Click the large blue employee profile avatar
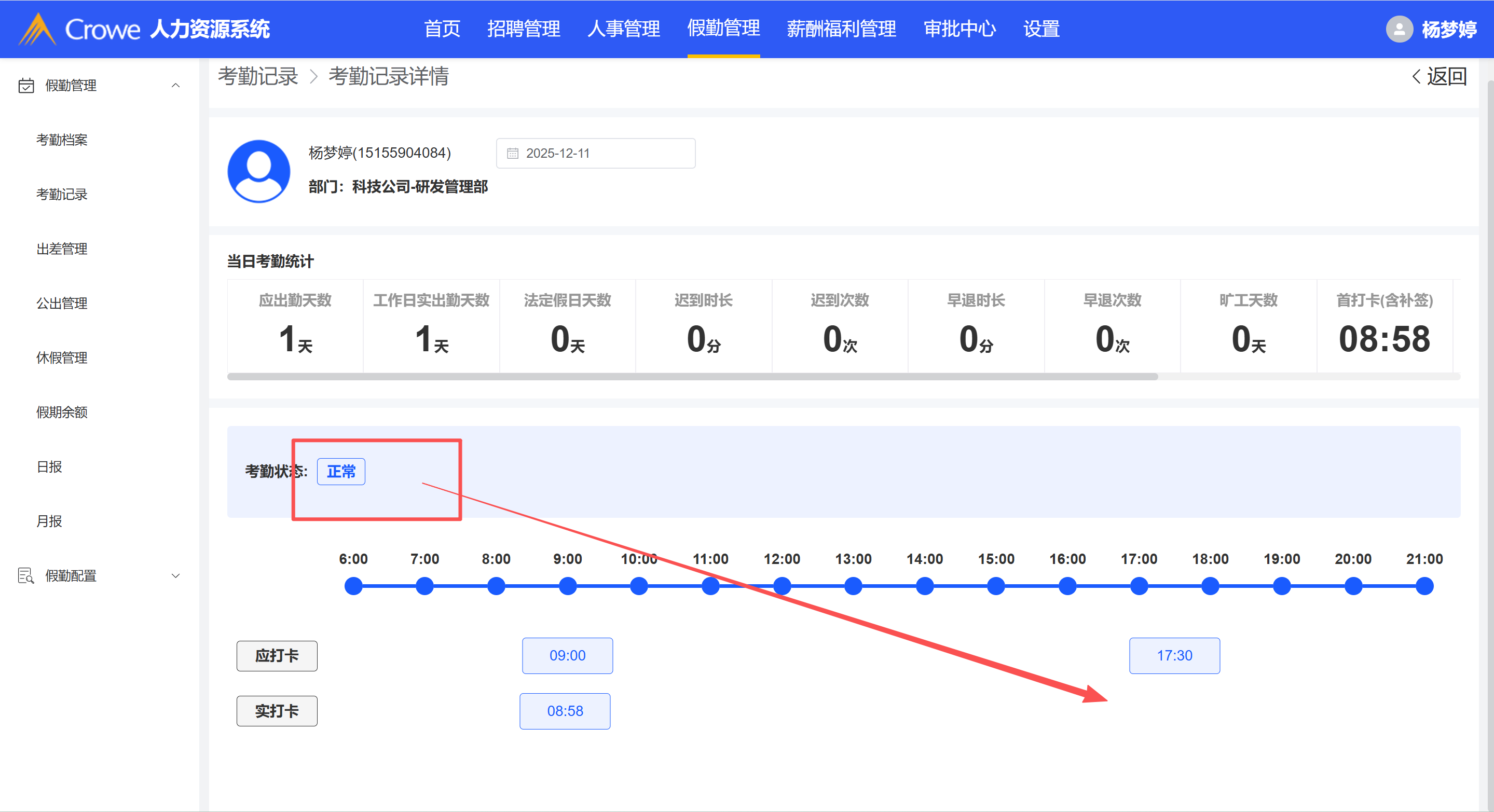1494x812 pixels. coord(258,171)
